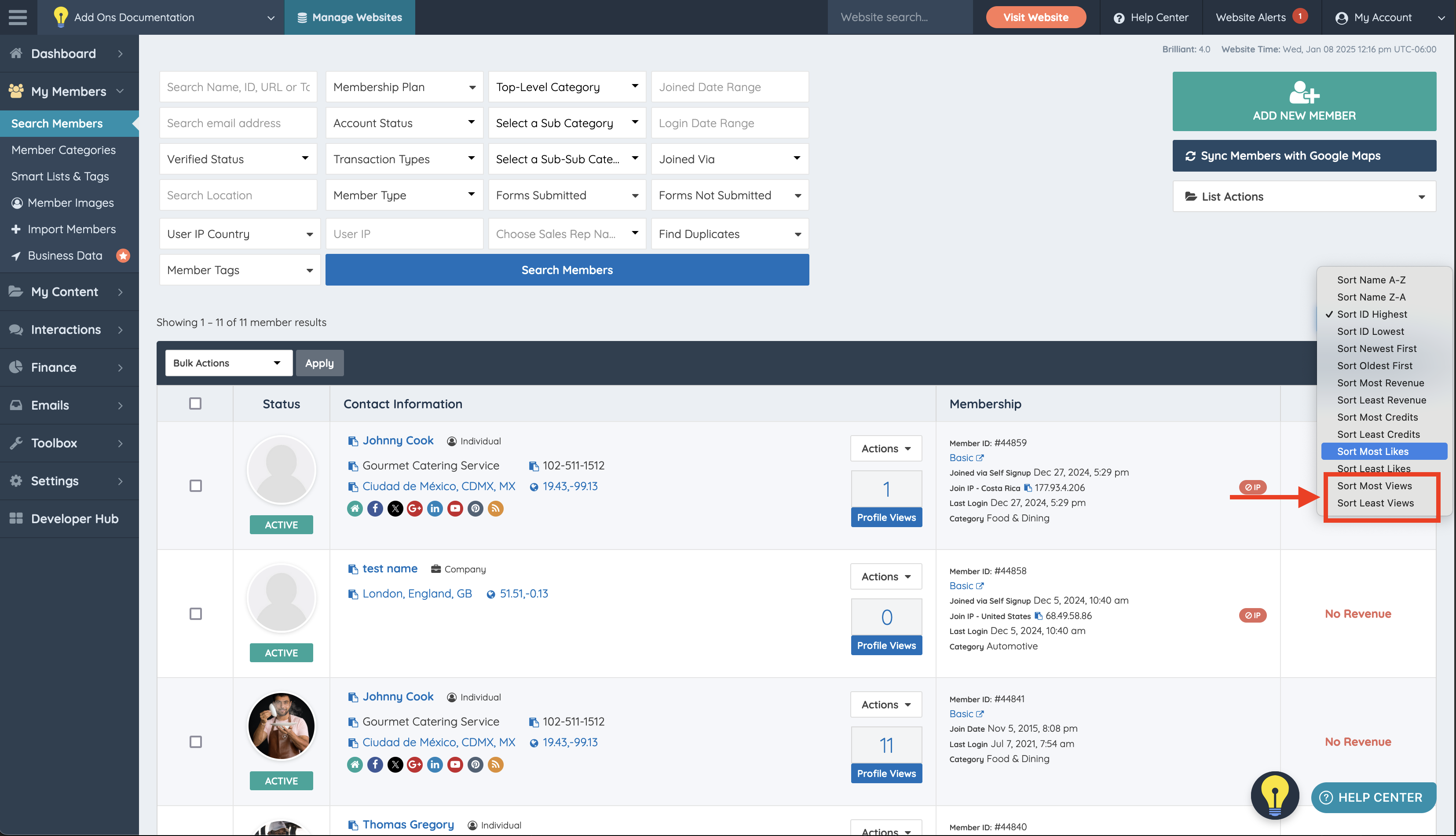Click copy icon next to Johnny Cook name
Image resolution: width=1456 pixels, height=836 pixels.
tap(353, 441)
